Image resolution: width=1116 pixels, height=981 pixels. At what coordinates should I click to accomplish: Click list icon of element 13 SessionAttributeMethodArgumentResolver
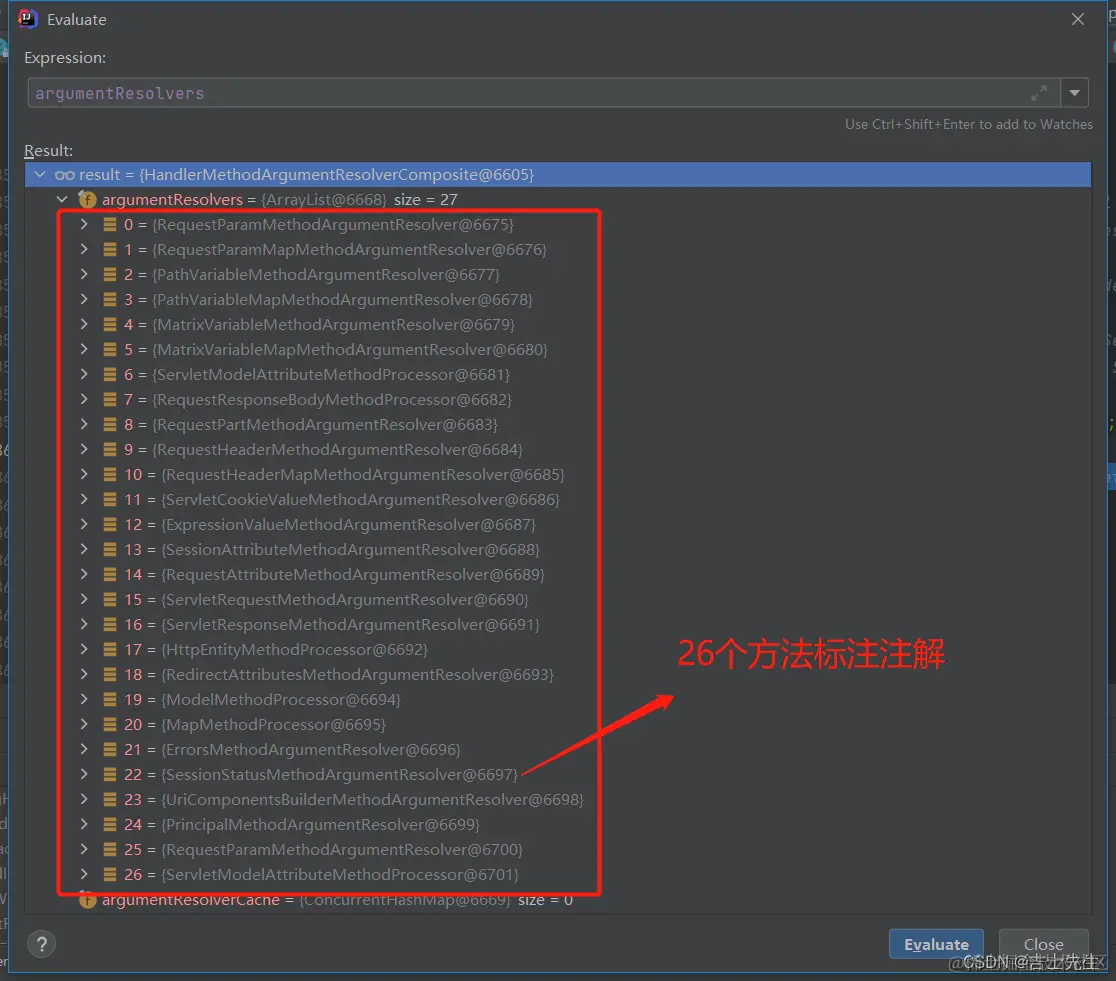[110, 549]
